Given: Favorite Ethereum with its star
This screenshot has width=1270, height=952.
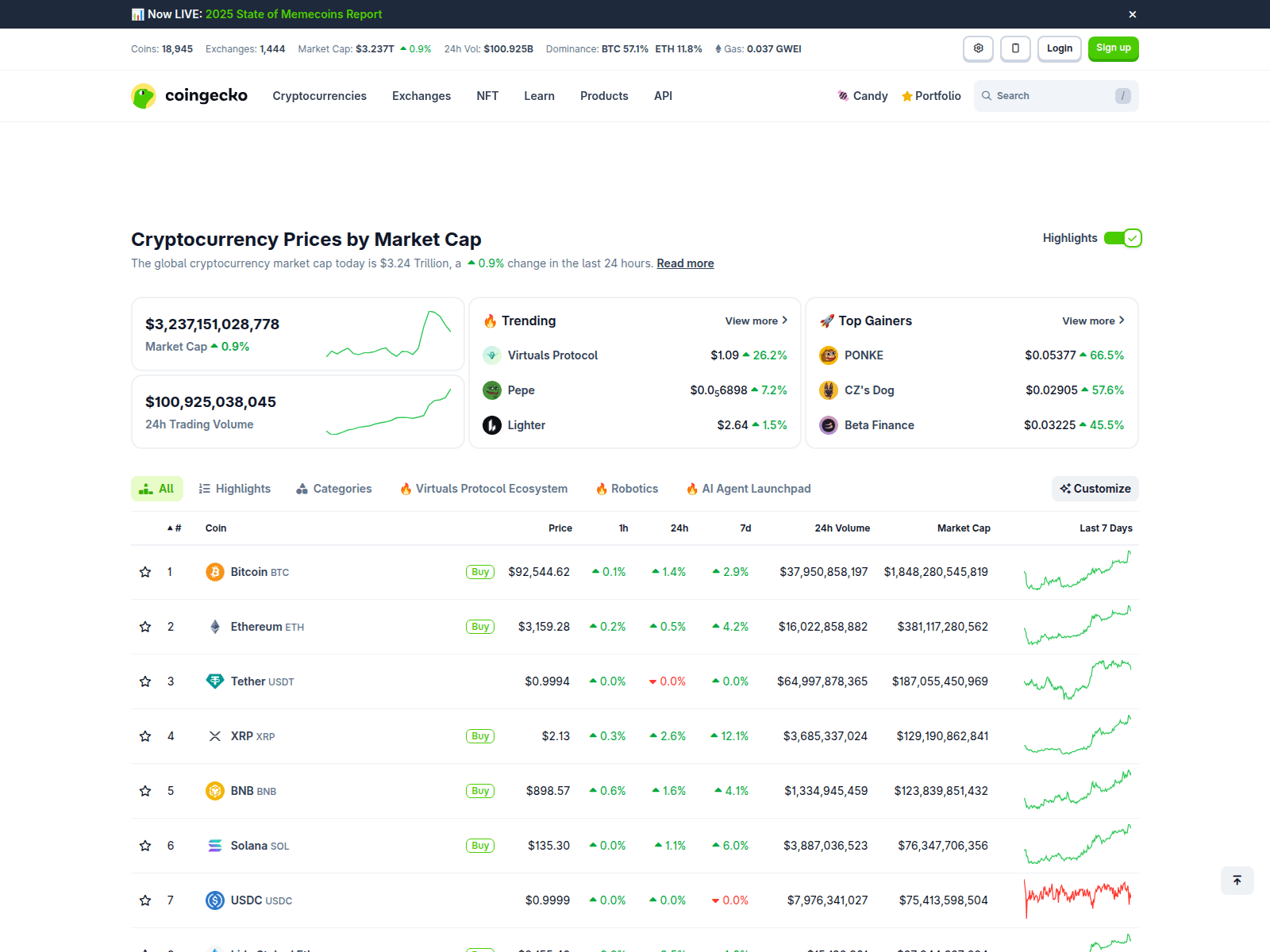Looking at the screenshot, I should 145,627.
